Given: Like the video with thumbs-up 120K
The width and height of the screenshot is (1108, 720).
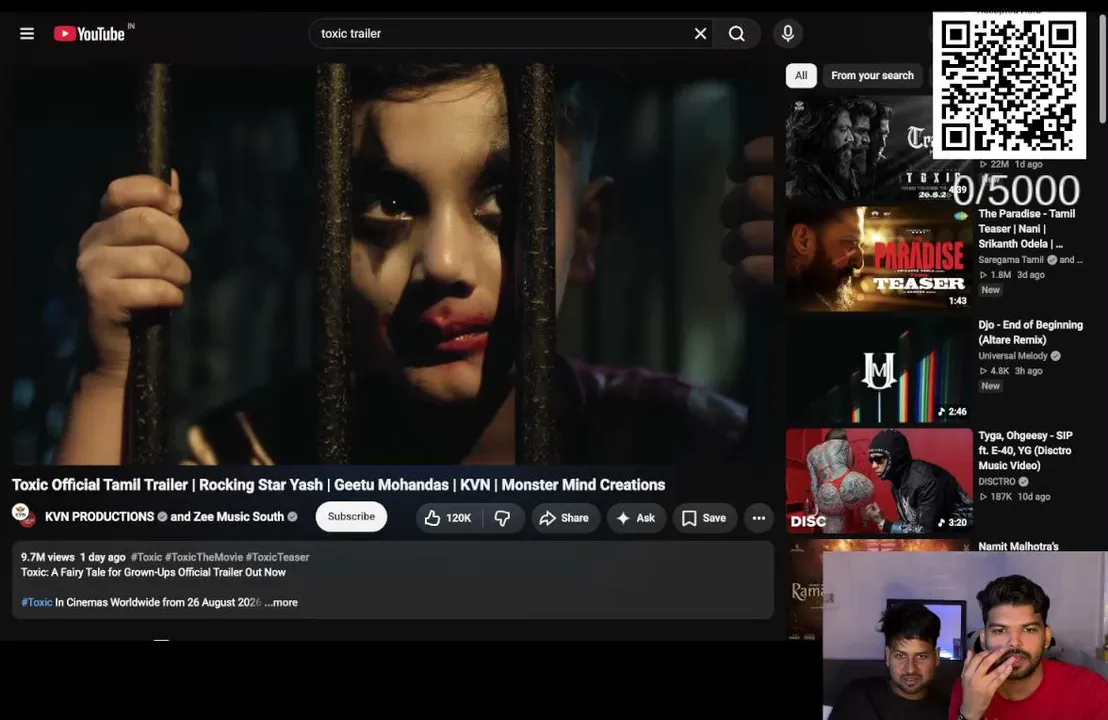Looking at the screenshot, I should tap(449, 518).
